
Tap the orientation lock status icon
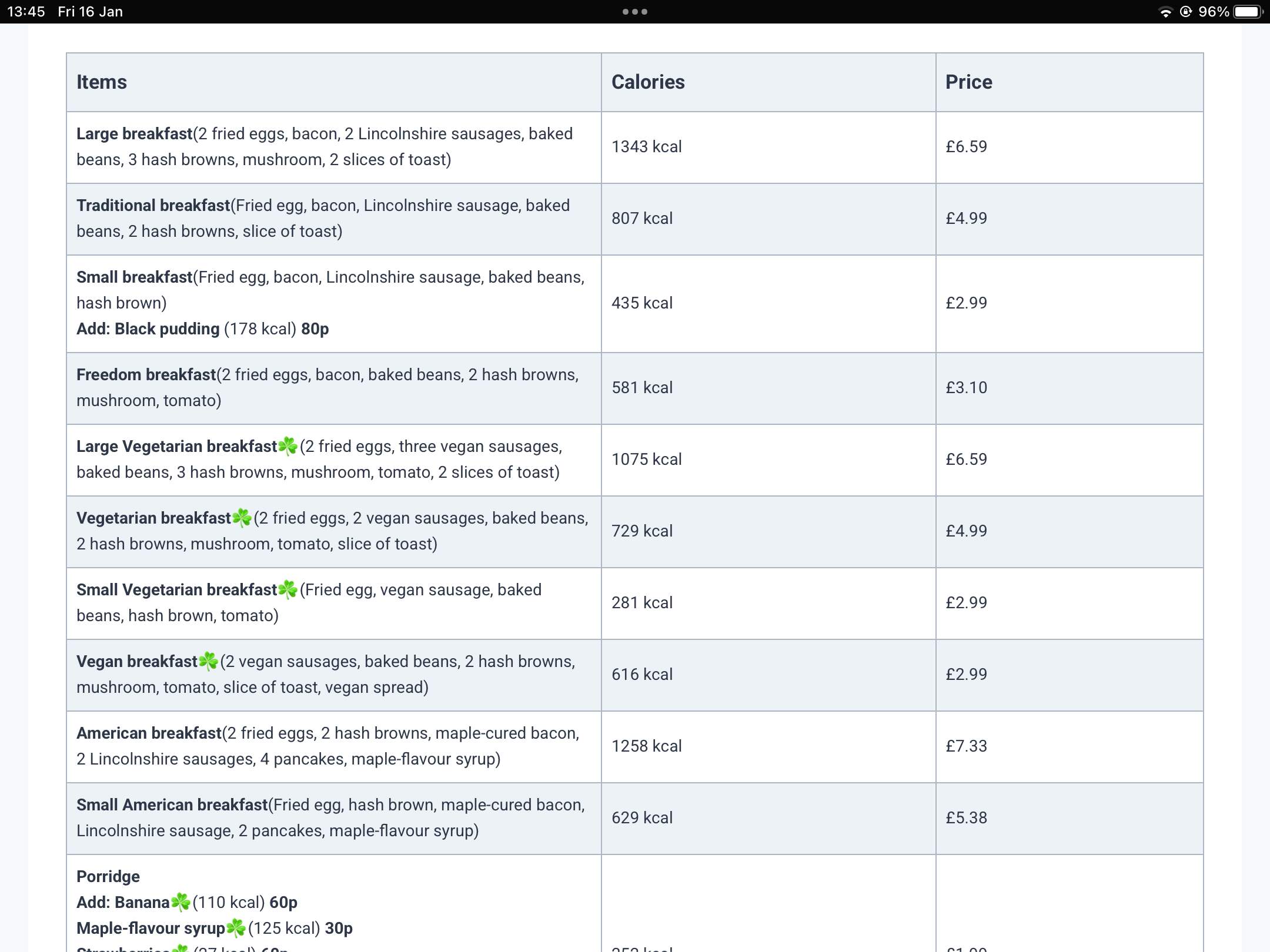[1186, 12]
